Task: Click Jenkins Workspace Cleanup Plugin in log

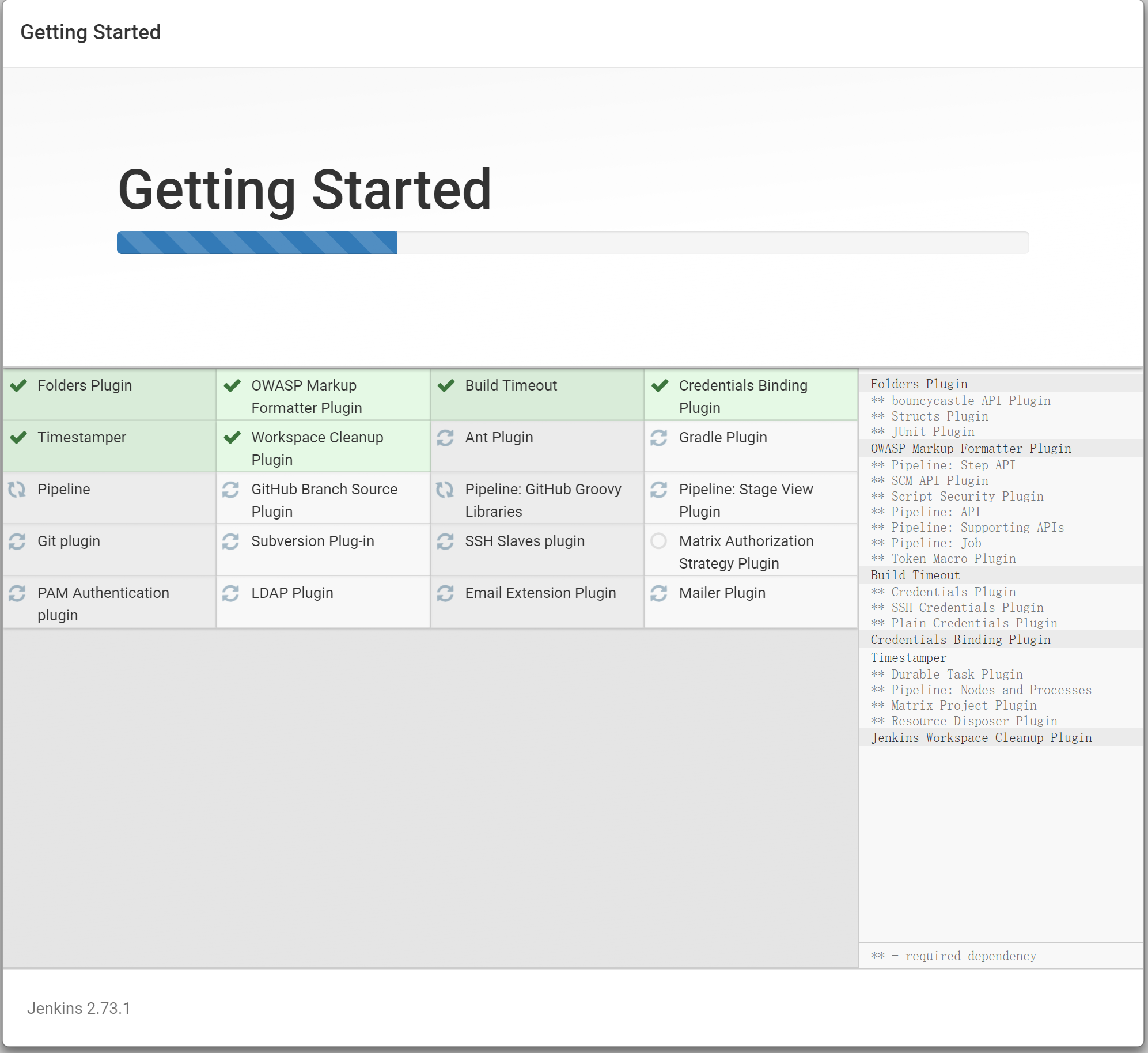Action: pyautogui.click(x=981, y=738)
